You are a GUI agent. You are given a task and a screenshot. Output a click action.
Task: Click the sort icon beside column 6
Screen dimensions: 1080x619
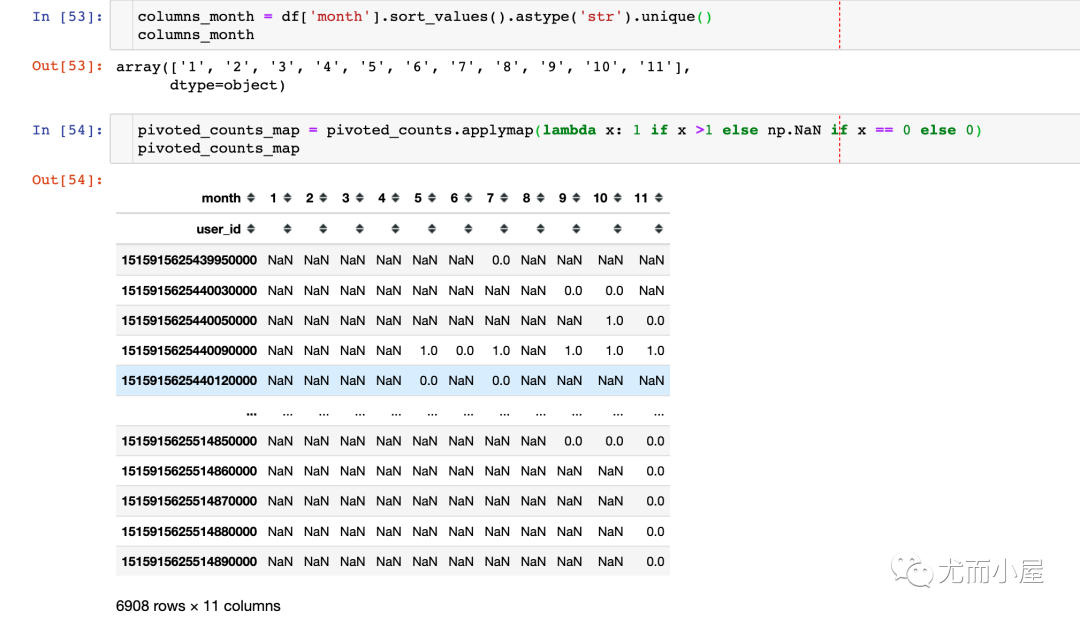pyautogui.click(x=467, y=198)
